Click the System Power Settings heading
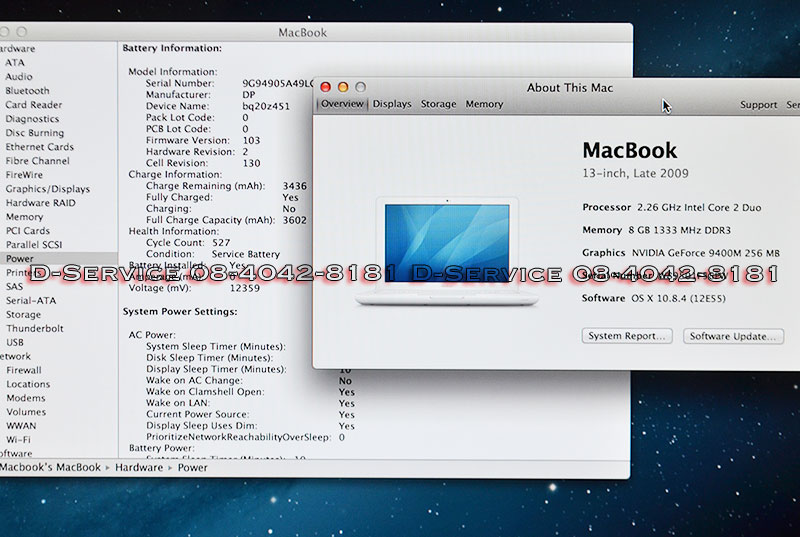800x537 pixels. pos(180,312)
